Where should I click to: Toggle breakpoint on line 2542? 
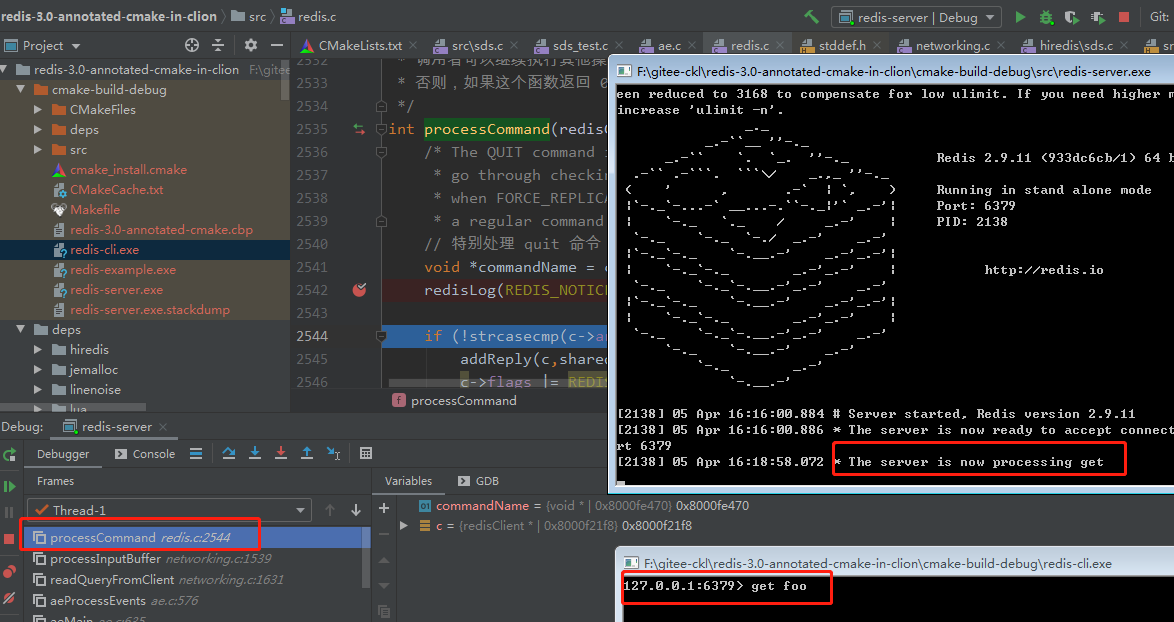(x=359, y=290)
